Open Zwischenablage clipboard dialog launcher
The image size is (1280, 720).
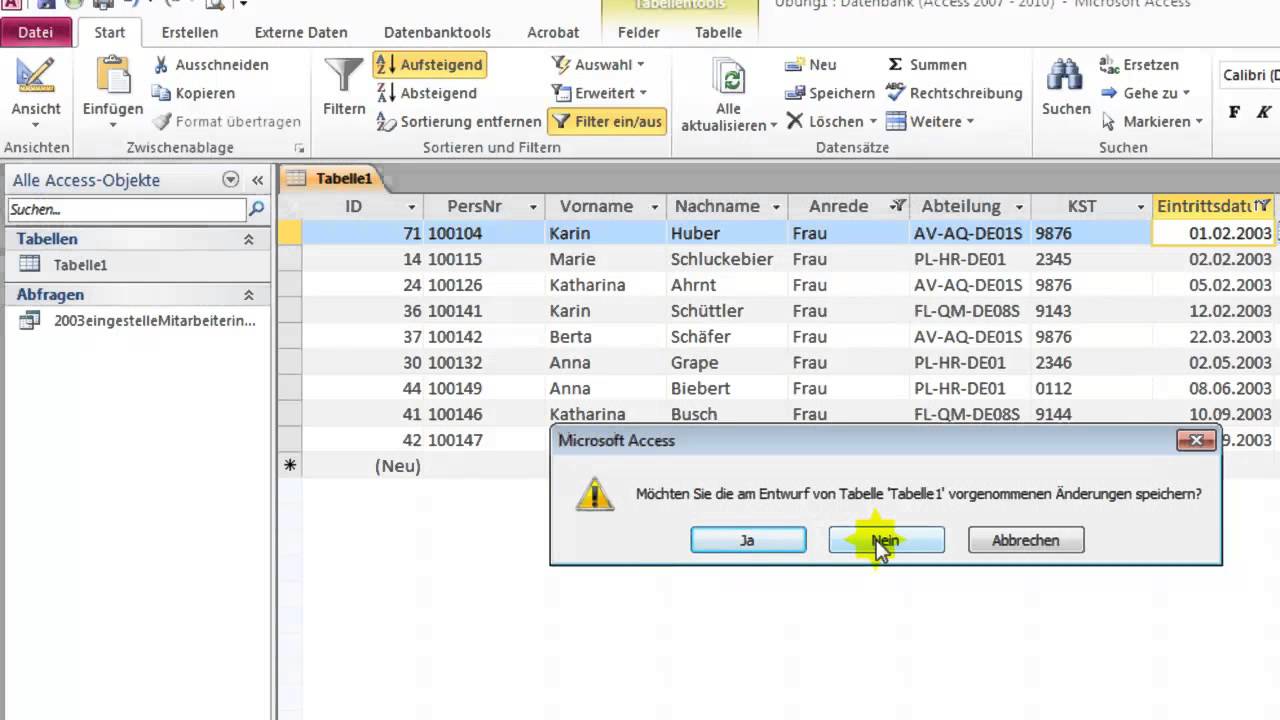point(299,148)
